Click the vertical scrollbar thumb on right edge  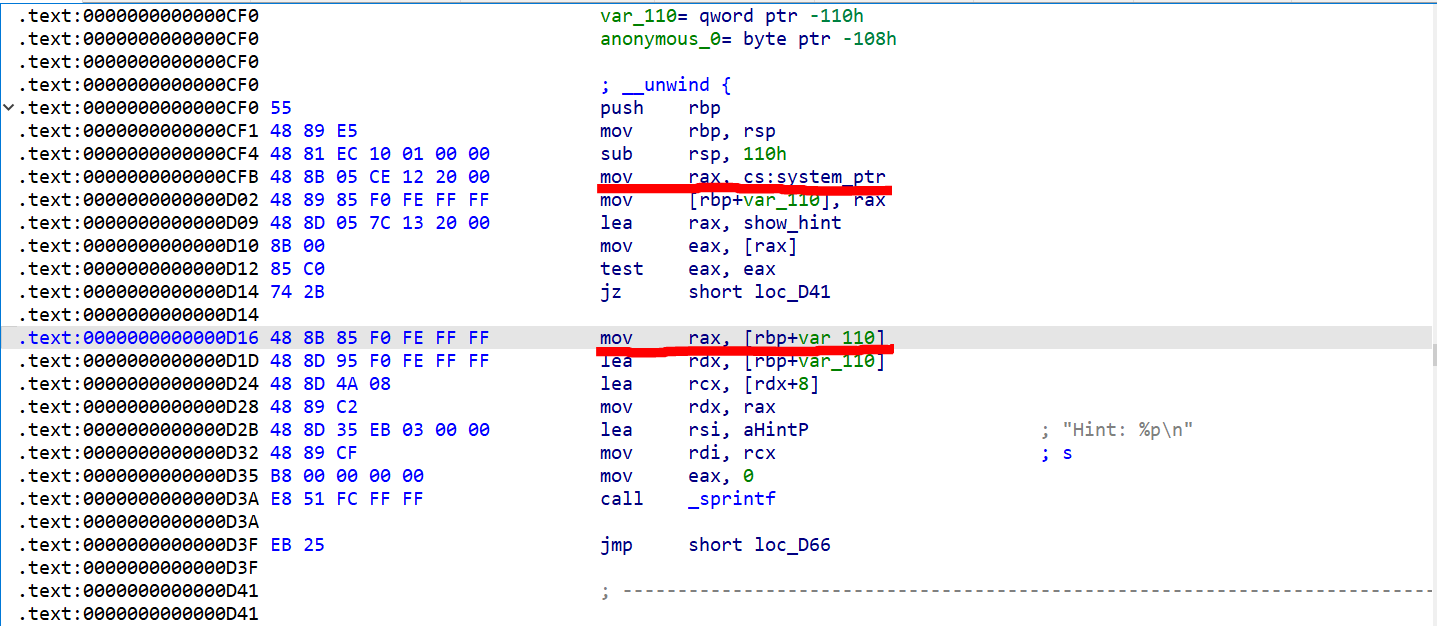tap(1432, 355)
